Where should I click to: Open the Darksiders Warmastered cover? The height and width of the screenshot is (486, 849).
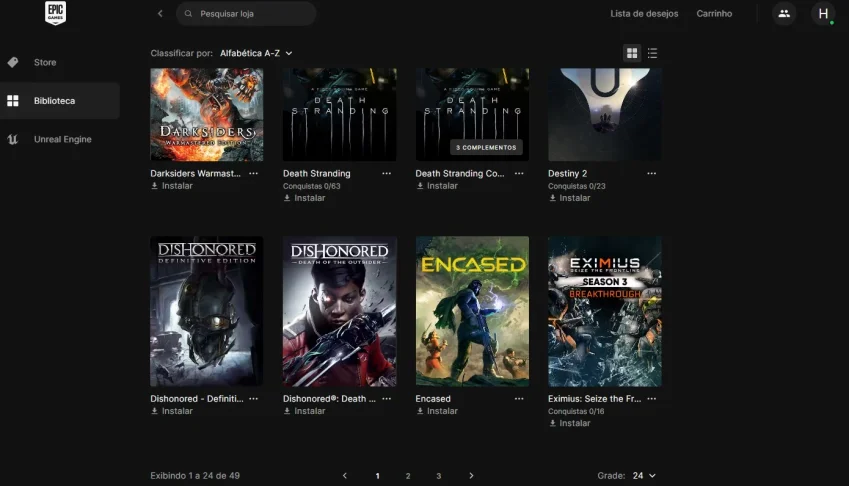(207, 114)
